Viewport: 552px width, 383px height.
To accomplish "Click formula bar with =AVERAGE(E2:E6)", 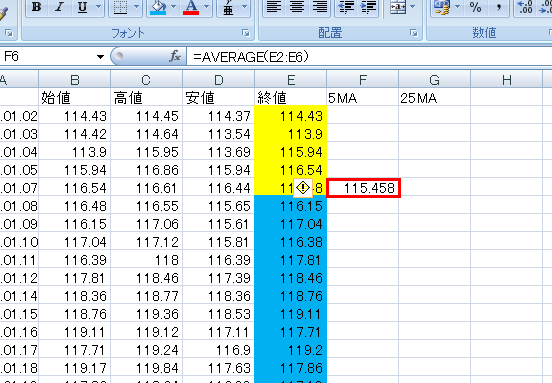I will pyautogui.click(x=369, y=56).
